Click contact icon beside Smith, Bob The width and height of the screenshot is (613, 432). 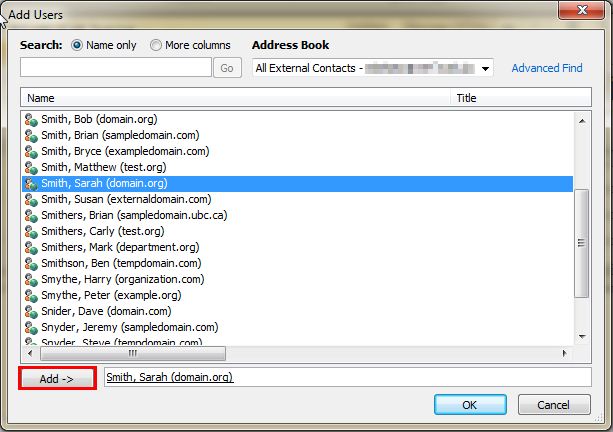(31, 119)
